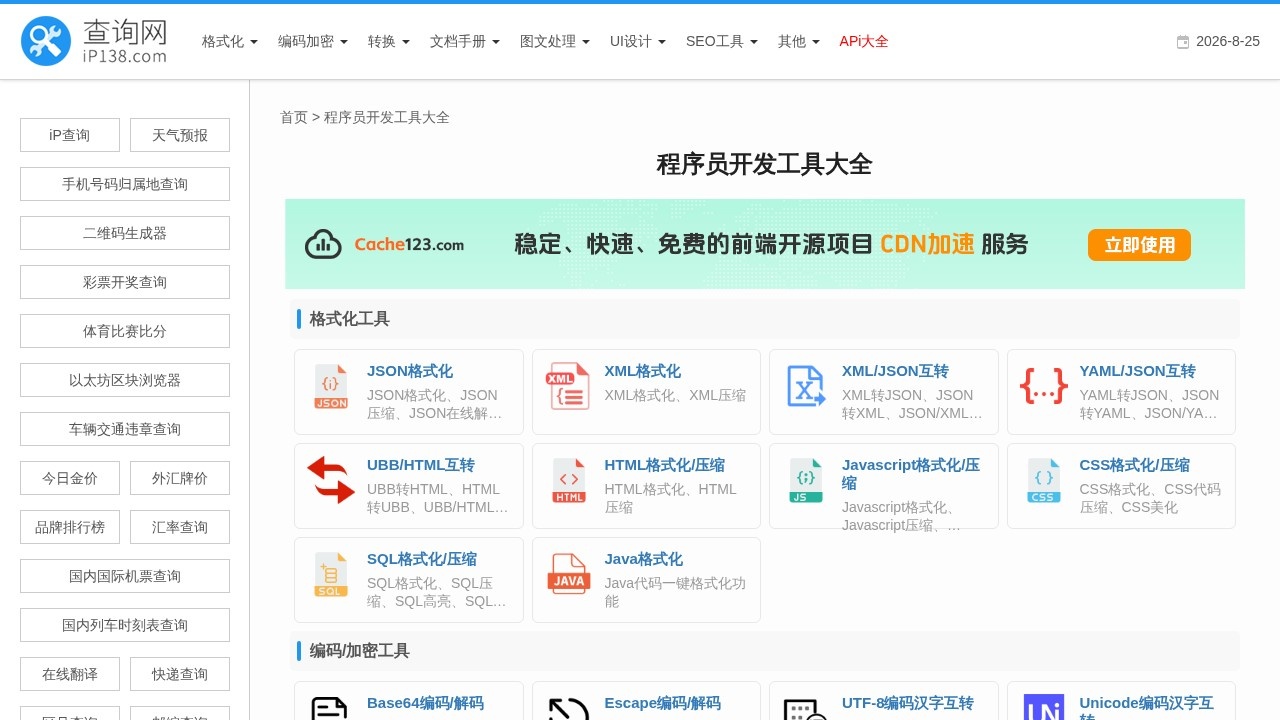
Task: Open the Escape编码/解码 title link
Action: click(662, 703)
